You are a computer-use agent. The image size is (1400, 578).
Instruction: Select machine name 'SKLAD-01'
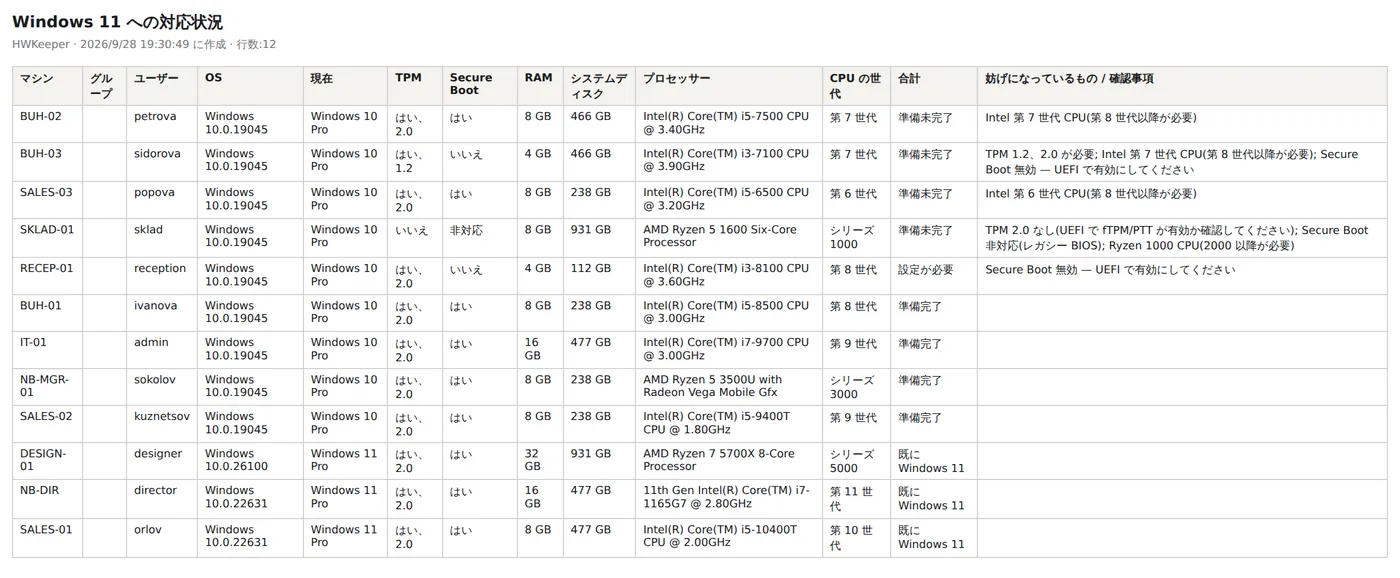(47, 229)
